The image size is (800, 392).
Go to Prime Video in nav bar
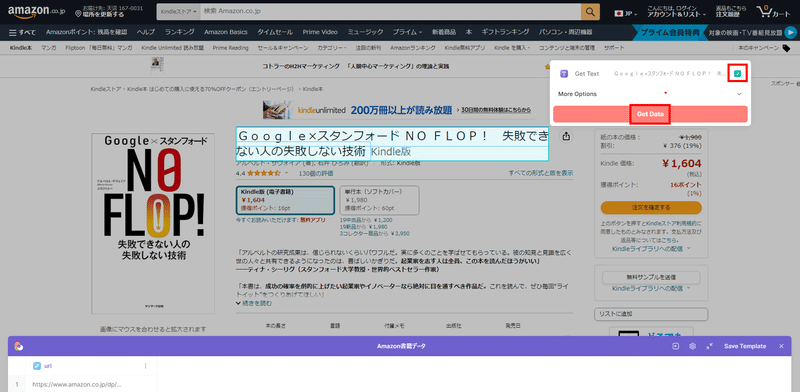click(x=320, y=32)
